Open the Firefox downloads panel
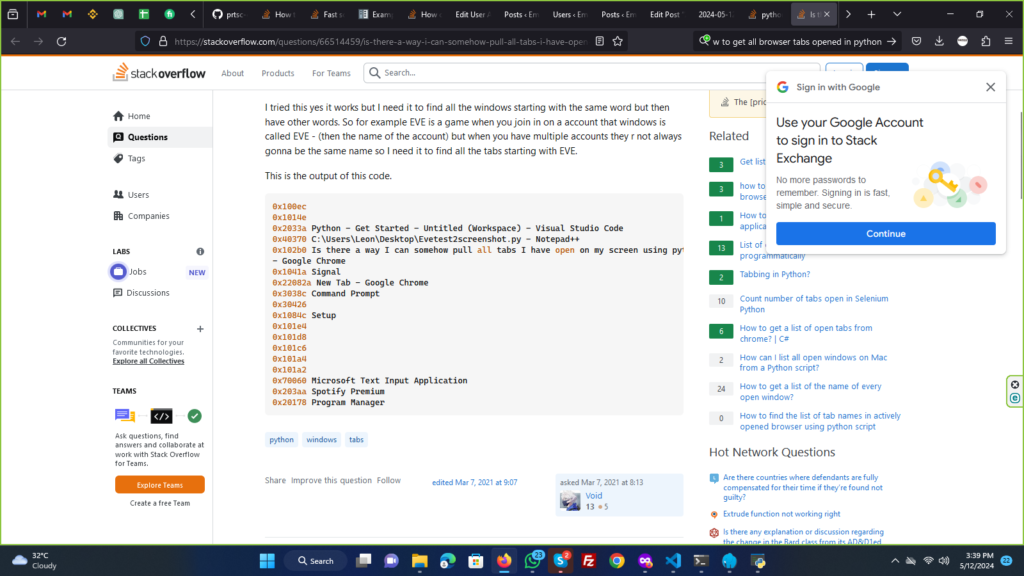1024x576 pixels. [936, 41]
